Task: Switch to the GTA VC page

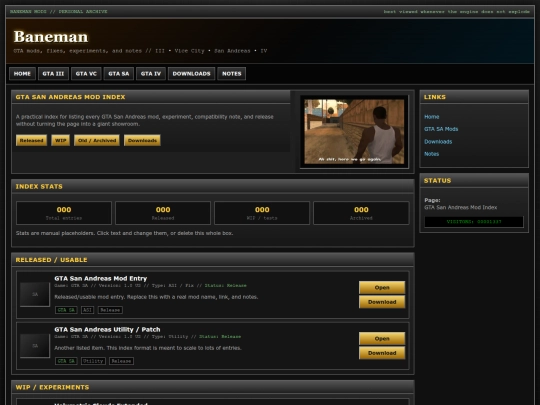Action: point(86,74)
